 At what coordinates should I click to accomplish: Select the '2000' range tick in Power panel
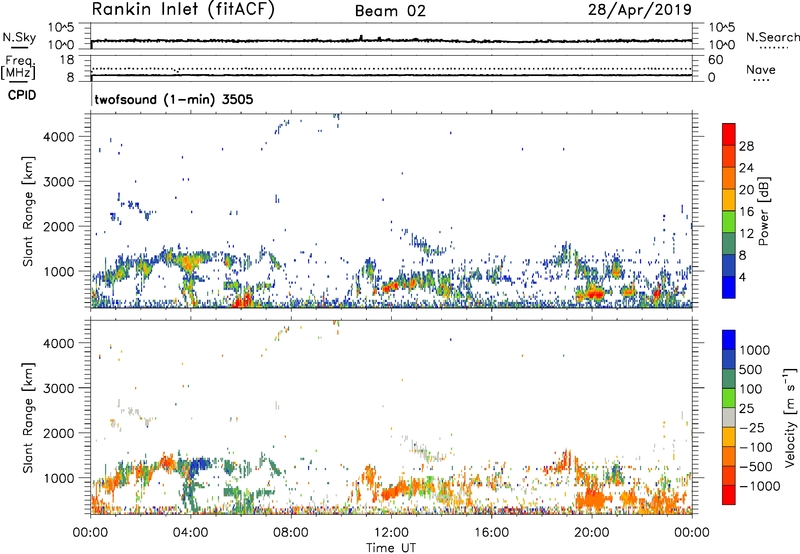59,226
